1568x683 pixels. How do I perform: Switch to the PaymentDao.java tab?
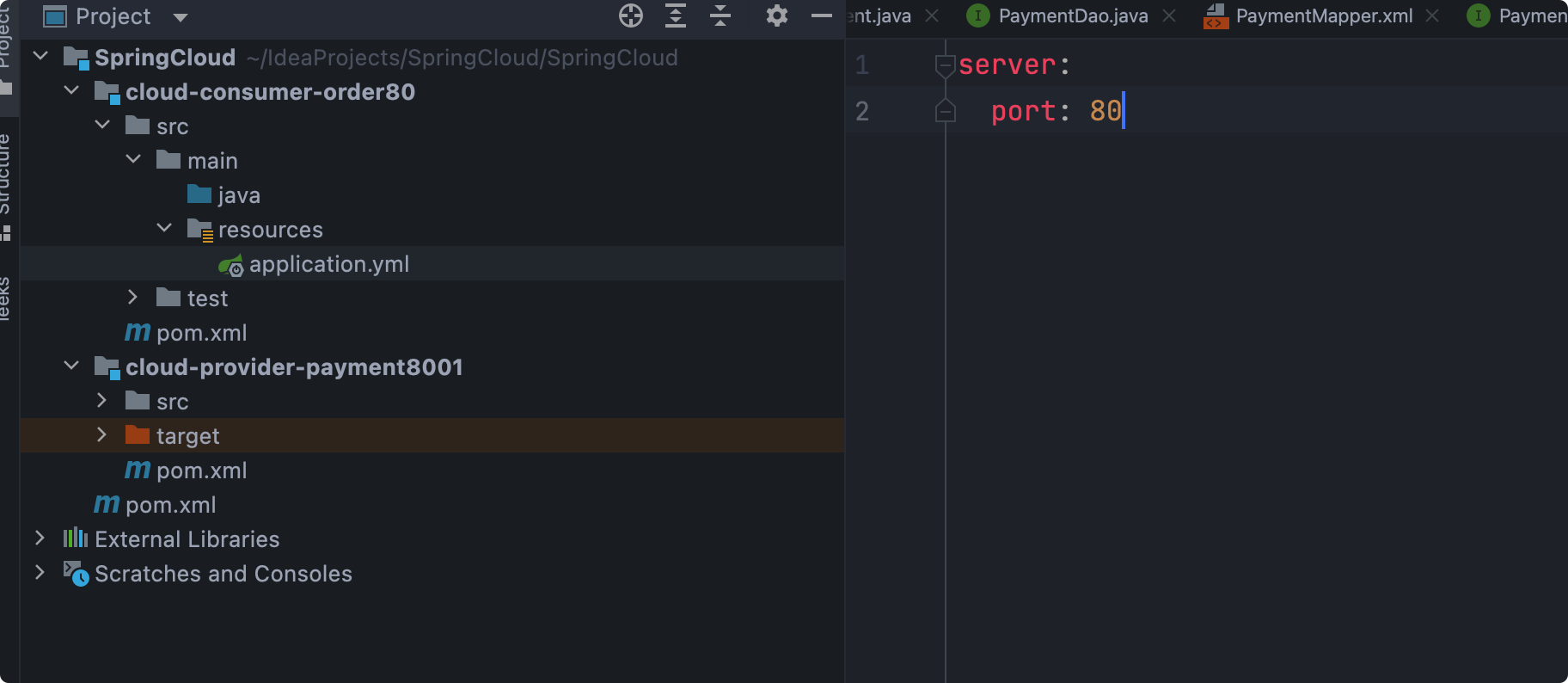pos(1072,15)
